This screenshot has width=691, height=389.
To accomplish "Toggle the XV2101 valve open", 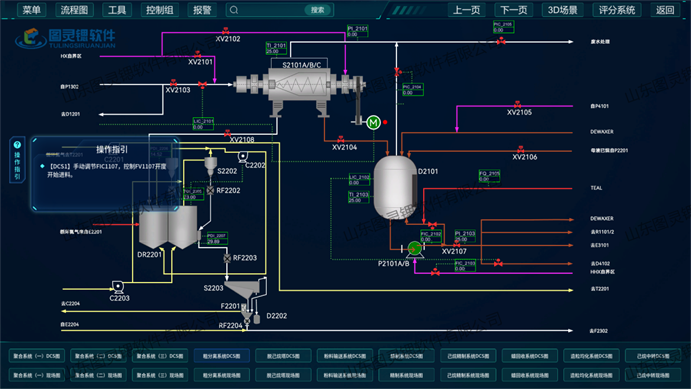I will [197, 55].
